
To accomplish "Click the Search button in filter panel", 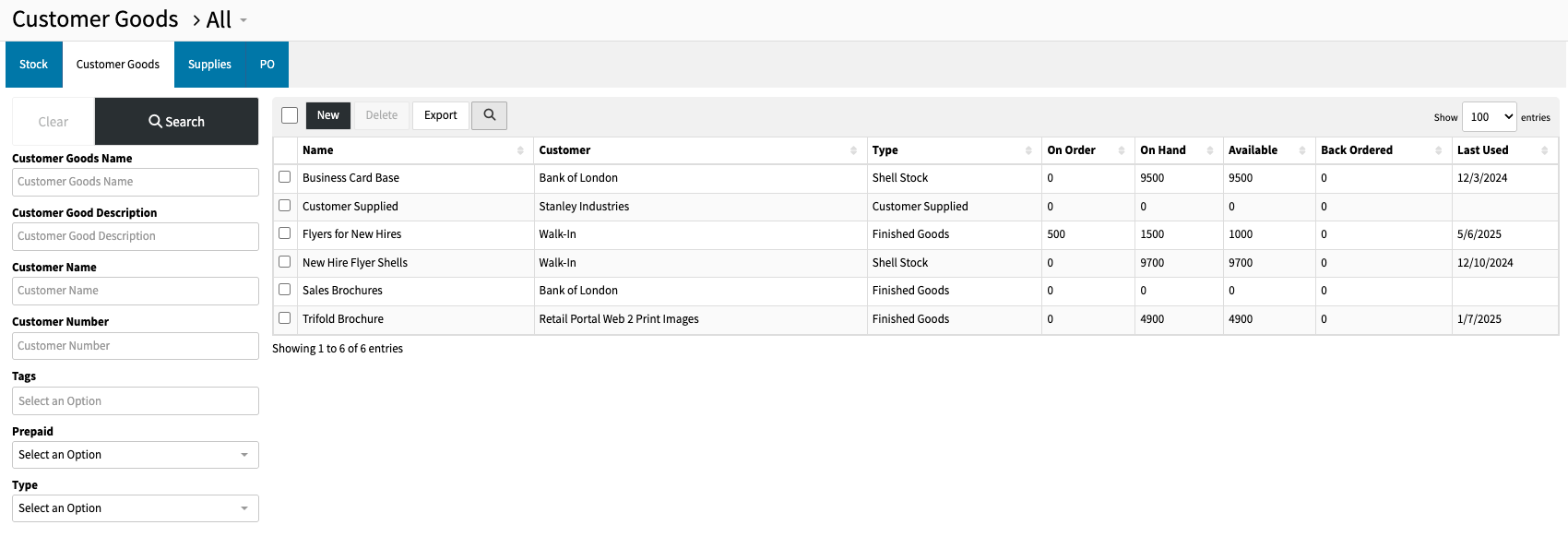I will 176,122.
